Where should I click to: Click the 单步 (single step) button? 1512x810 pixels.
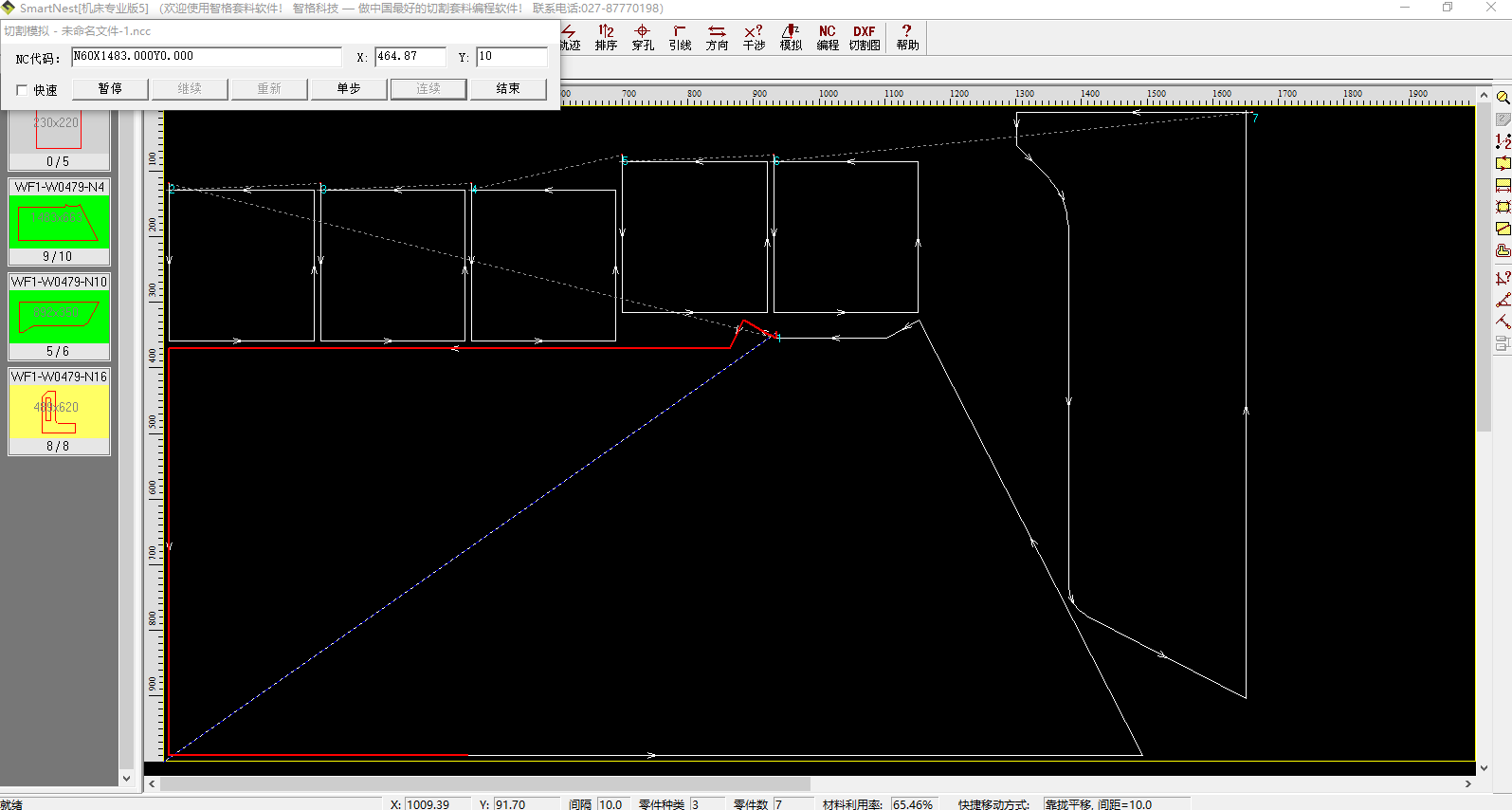pyautogui.click(x=349, y=88)
